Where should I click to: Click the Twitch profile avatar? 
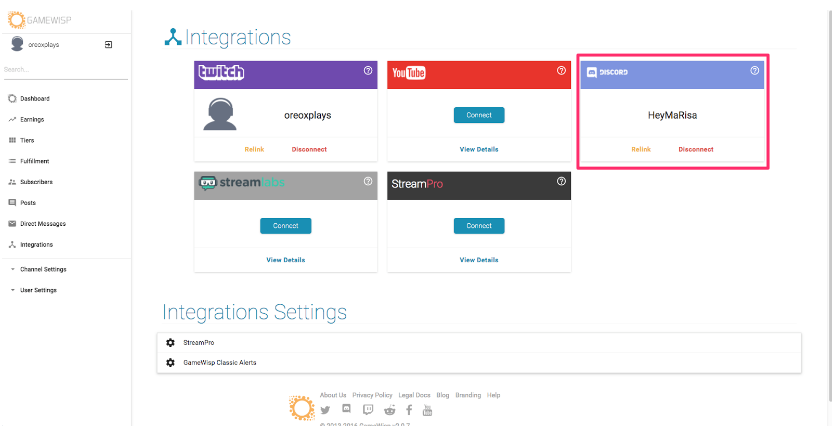pyautogui.click(x=220, y=115)
